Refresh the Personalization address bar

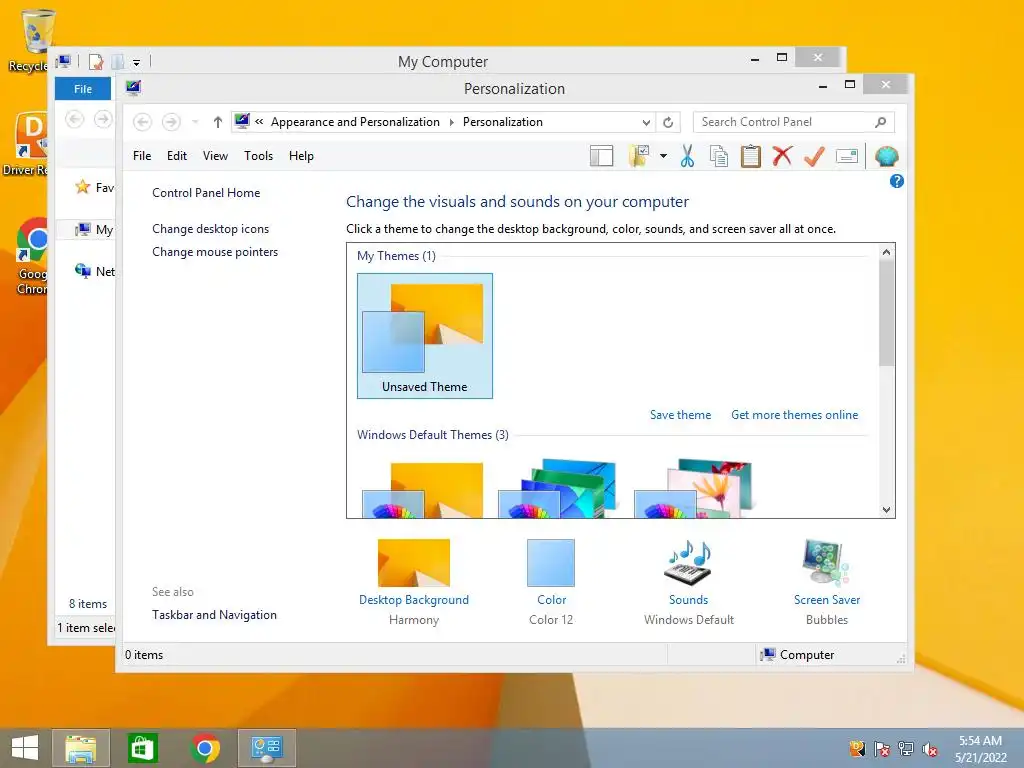(x=668, y=122)
